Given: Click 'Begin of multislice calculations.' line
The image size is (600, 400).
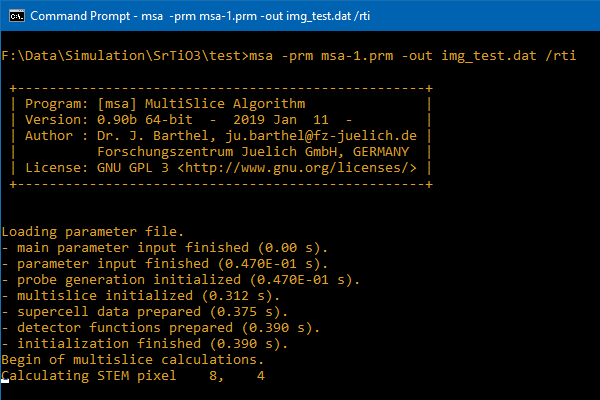Looking at the screenshot, I should tap(132, 359).
